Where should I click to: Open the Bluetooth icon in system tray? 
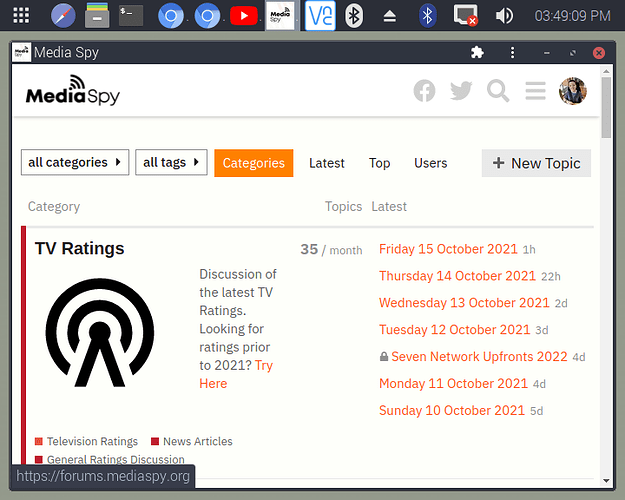[427, 15]
